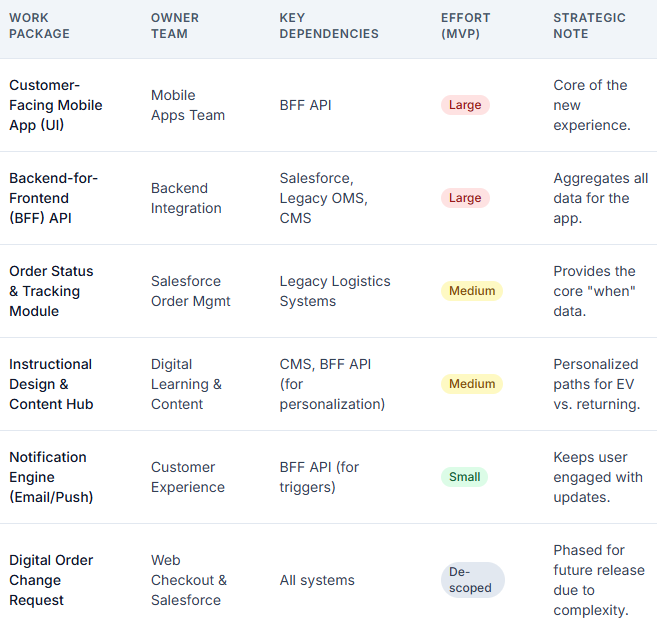Click the Backend Integration team cell
This screenshot has height=622, width=657.
[186, 198]
